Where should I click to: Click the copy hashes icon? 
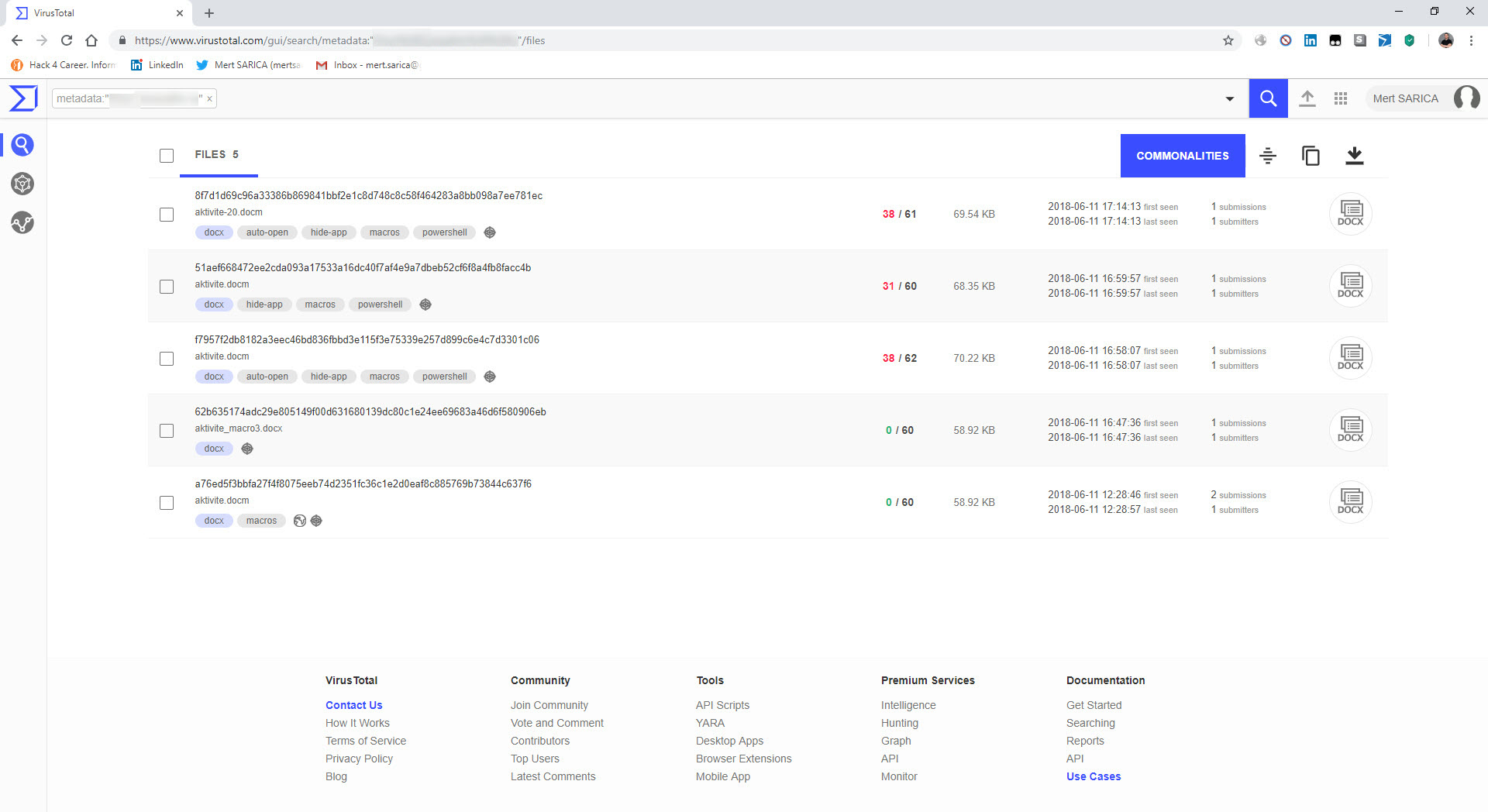point(1311,156)
